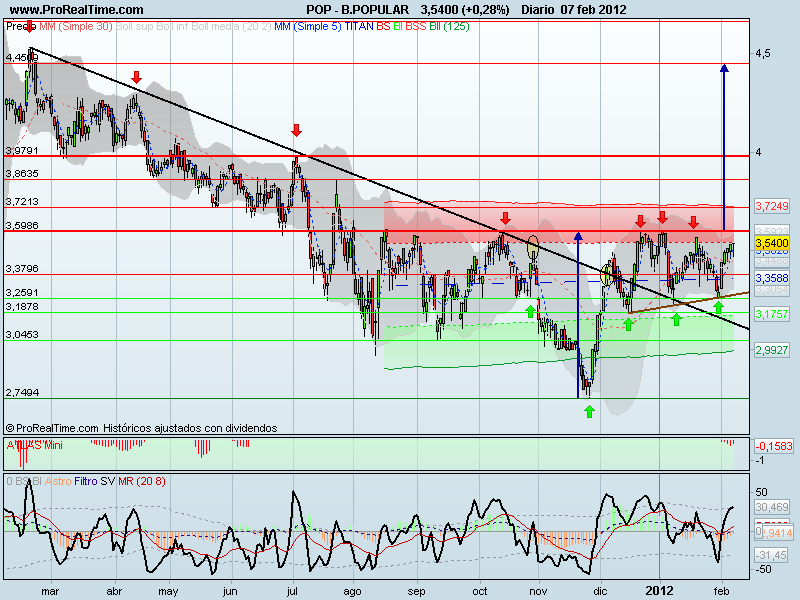This screenshot has width=800, height=600.
Task: Click the red 3,7249 axis tag
Action: pyautogui.click(x=771, y=206)
